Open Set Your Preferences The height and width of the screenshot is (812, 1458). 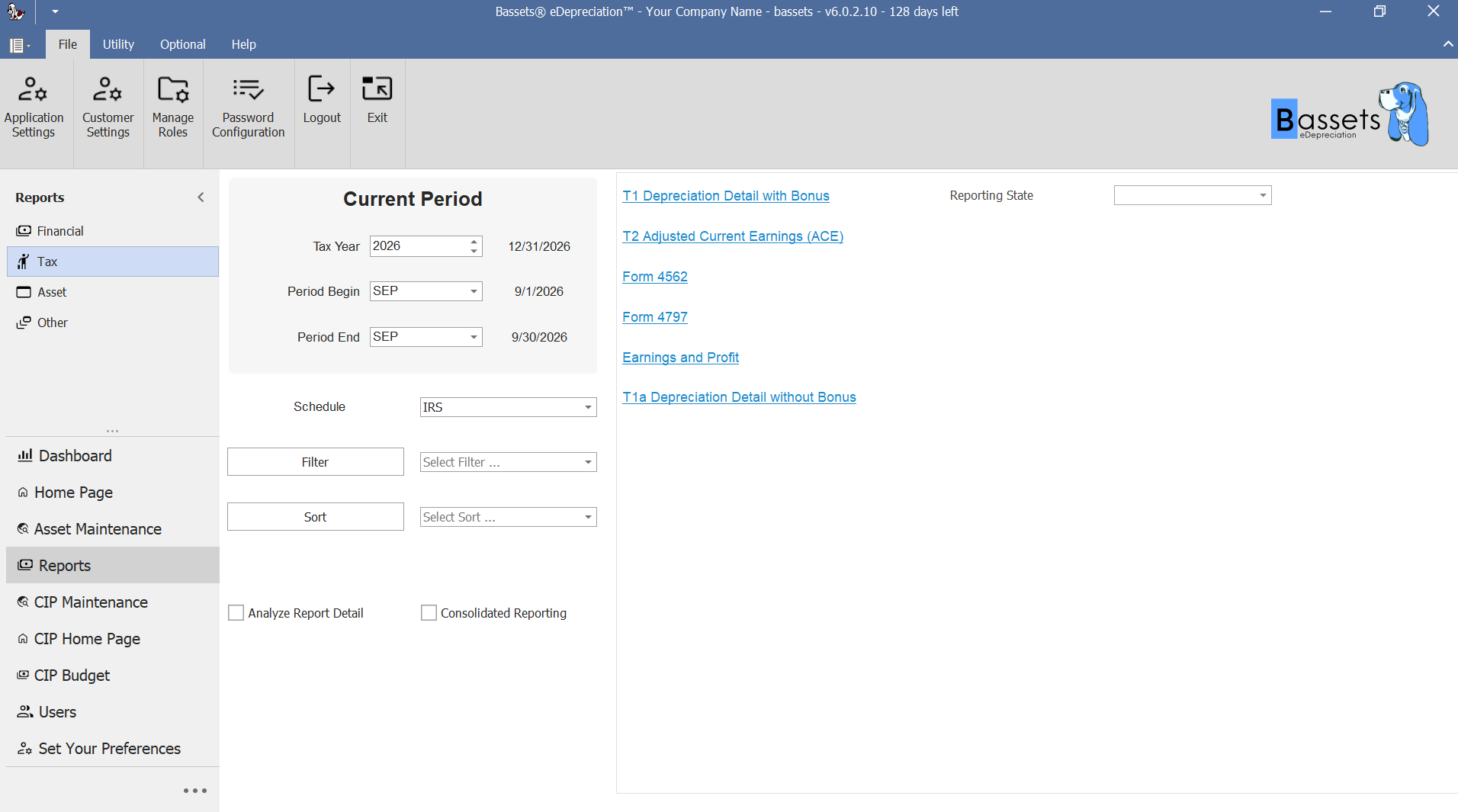coord(113,749)
